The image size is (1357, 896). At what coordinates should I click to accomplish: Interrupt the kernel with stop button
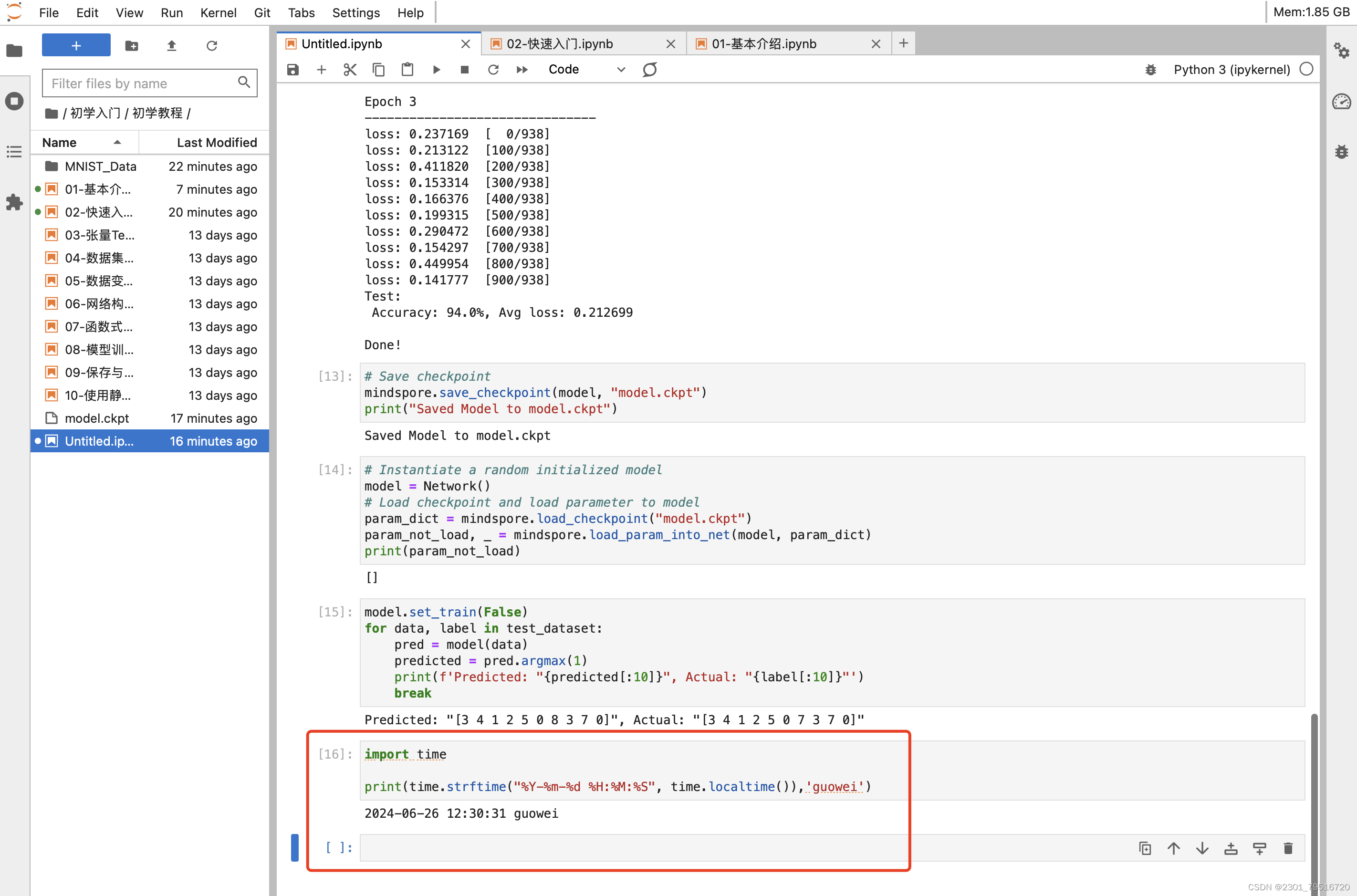465,70
